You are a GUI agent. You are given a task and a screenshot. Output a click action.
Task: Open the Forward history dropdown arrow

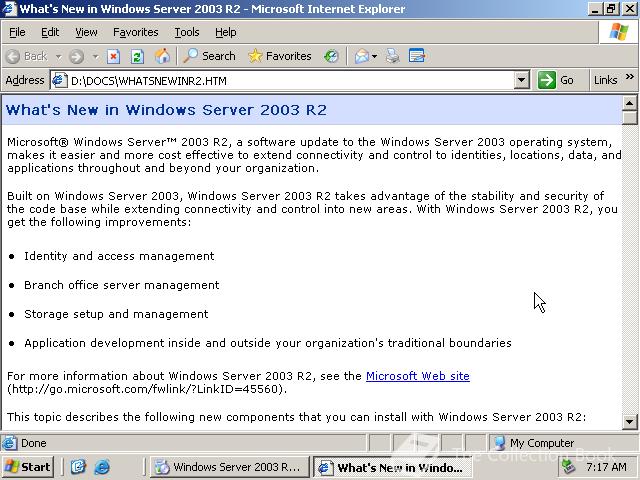coord(95,56)
